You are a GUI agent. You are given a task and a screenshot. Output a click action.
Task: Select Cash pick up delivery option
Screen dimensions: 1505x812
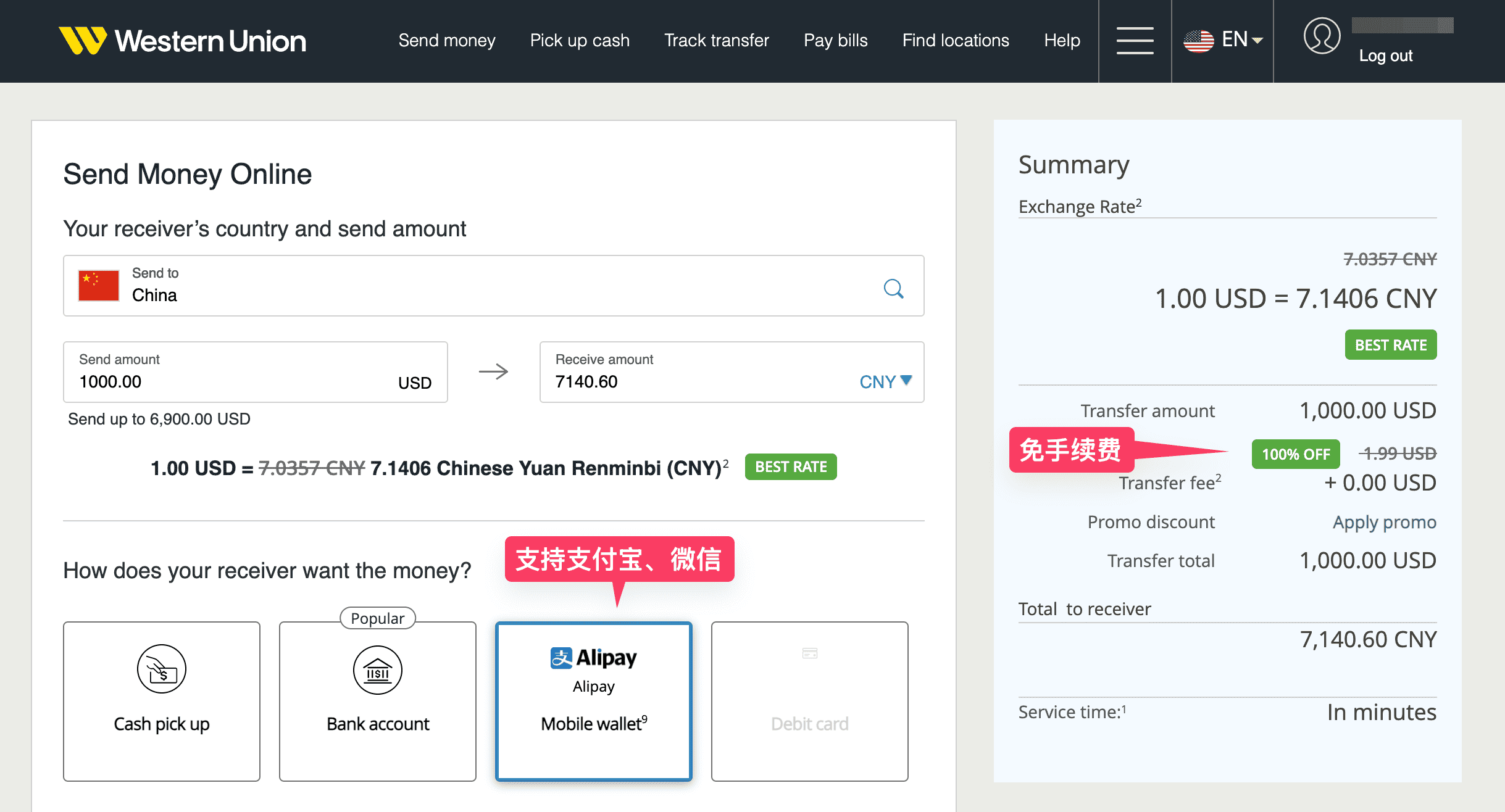coord(161,723)
